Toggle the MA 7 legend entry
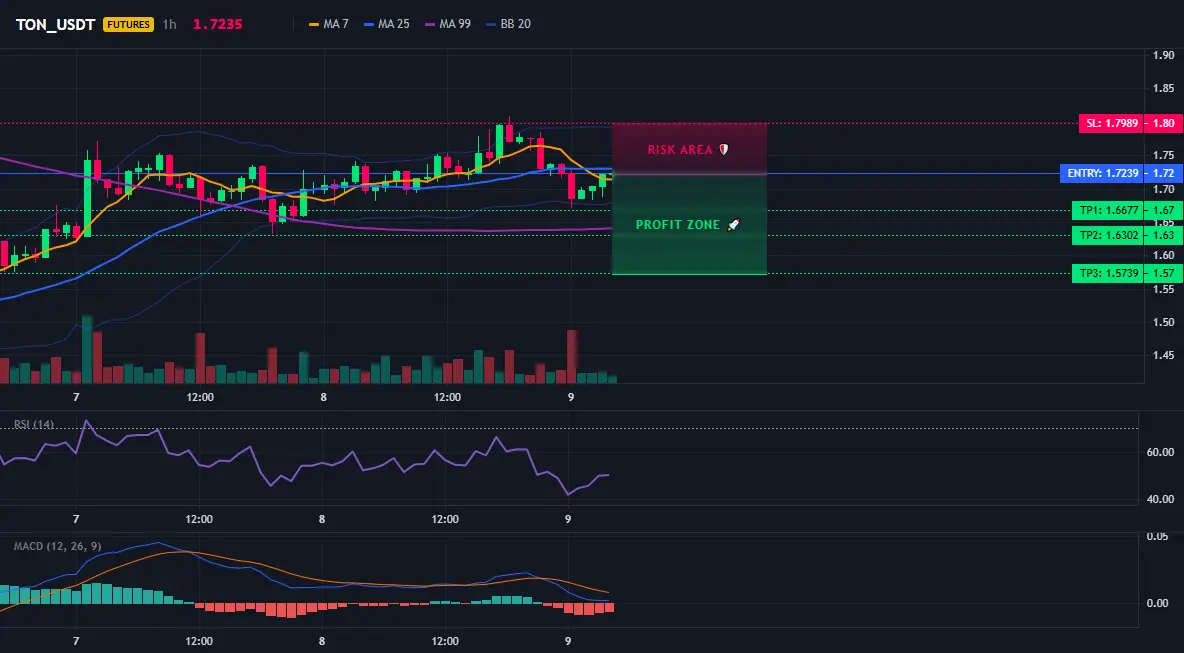 [328, 24]
